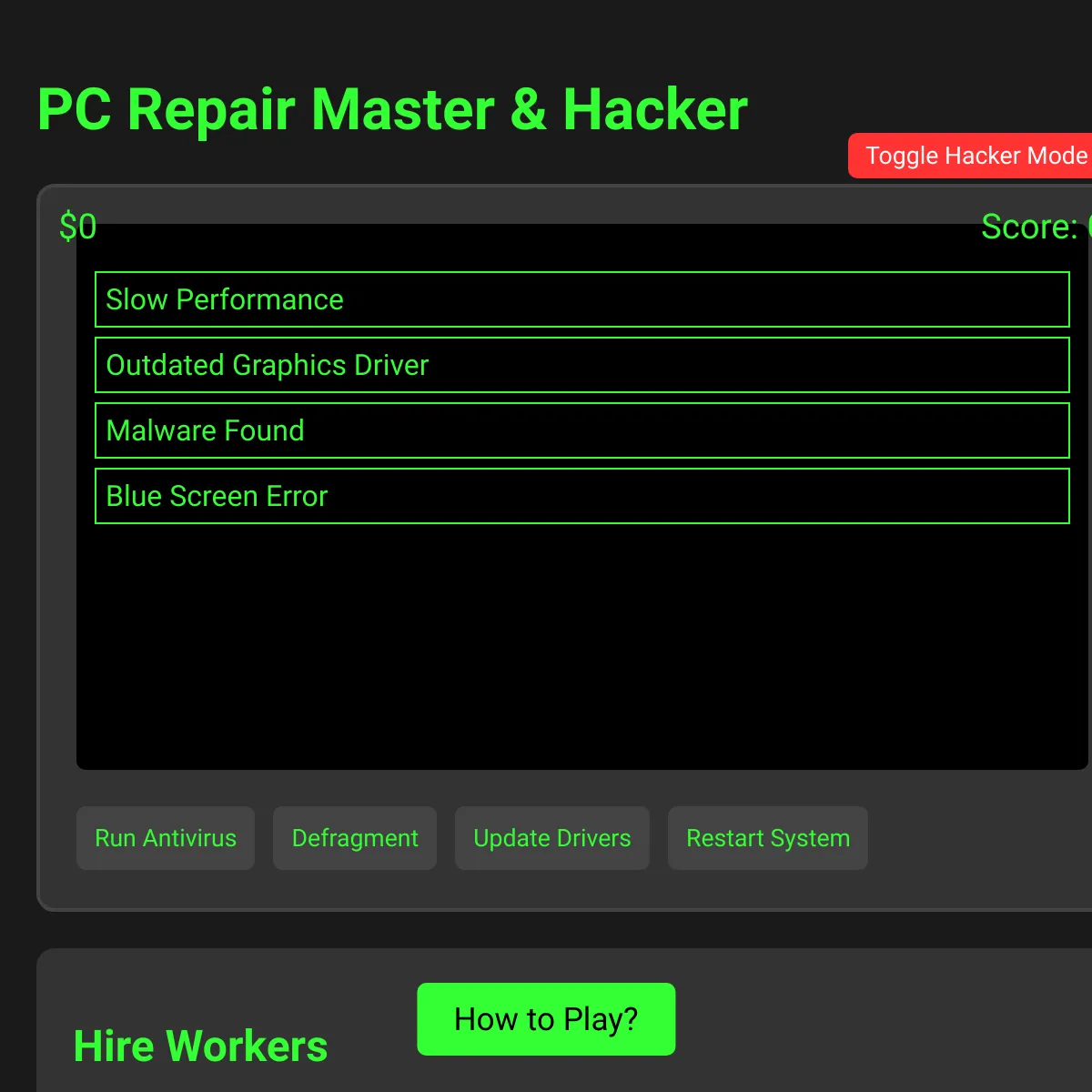Click the Hire Workers heading
This screenshot has width=1092, height=1092.
pos(200,1046)
